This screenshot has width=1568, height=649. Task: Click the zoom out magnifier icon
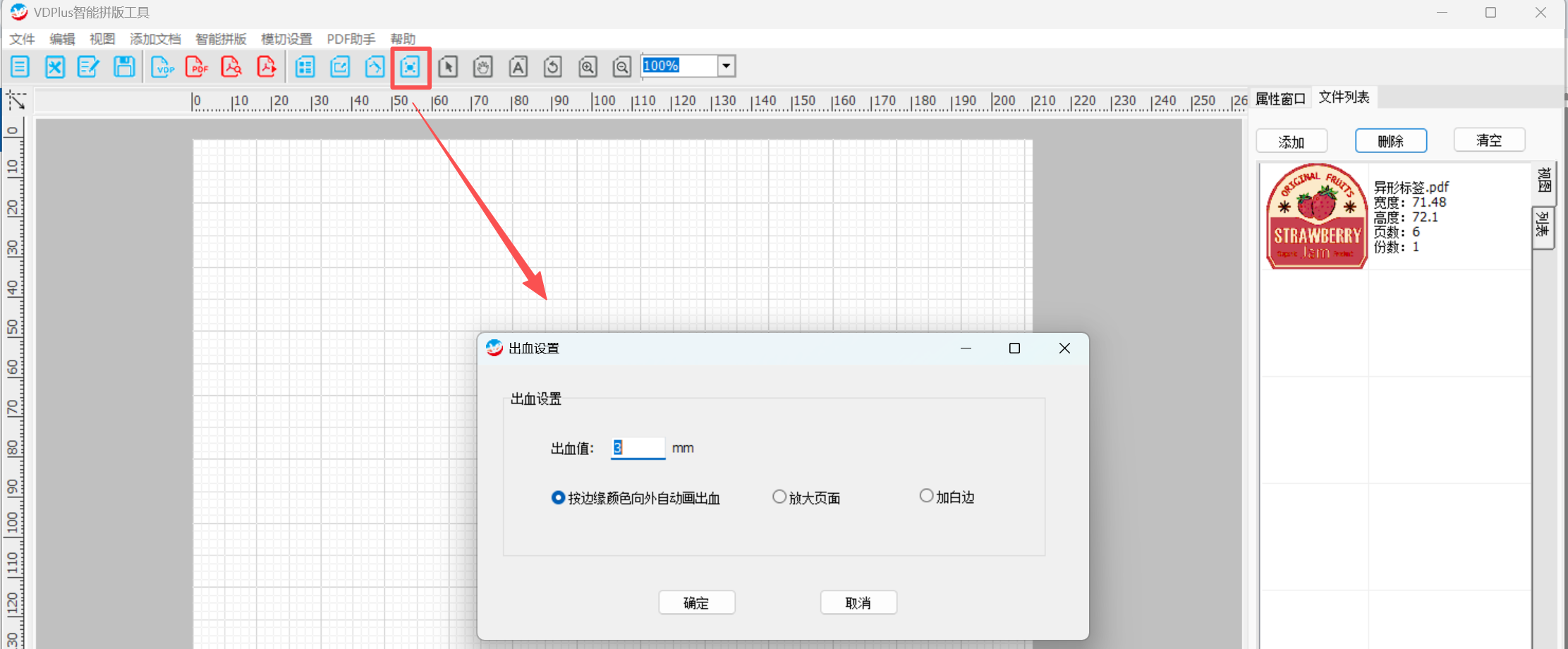621,67
